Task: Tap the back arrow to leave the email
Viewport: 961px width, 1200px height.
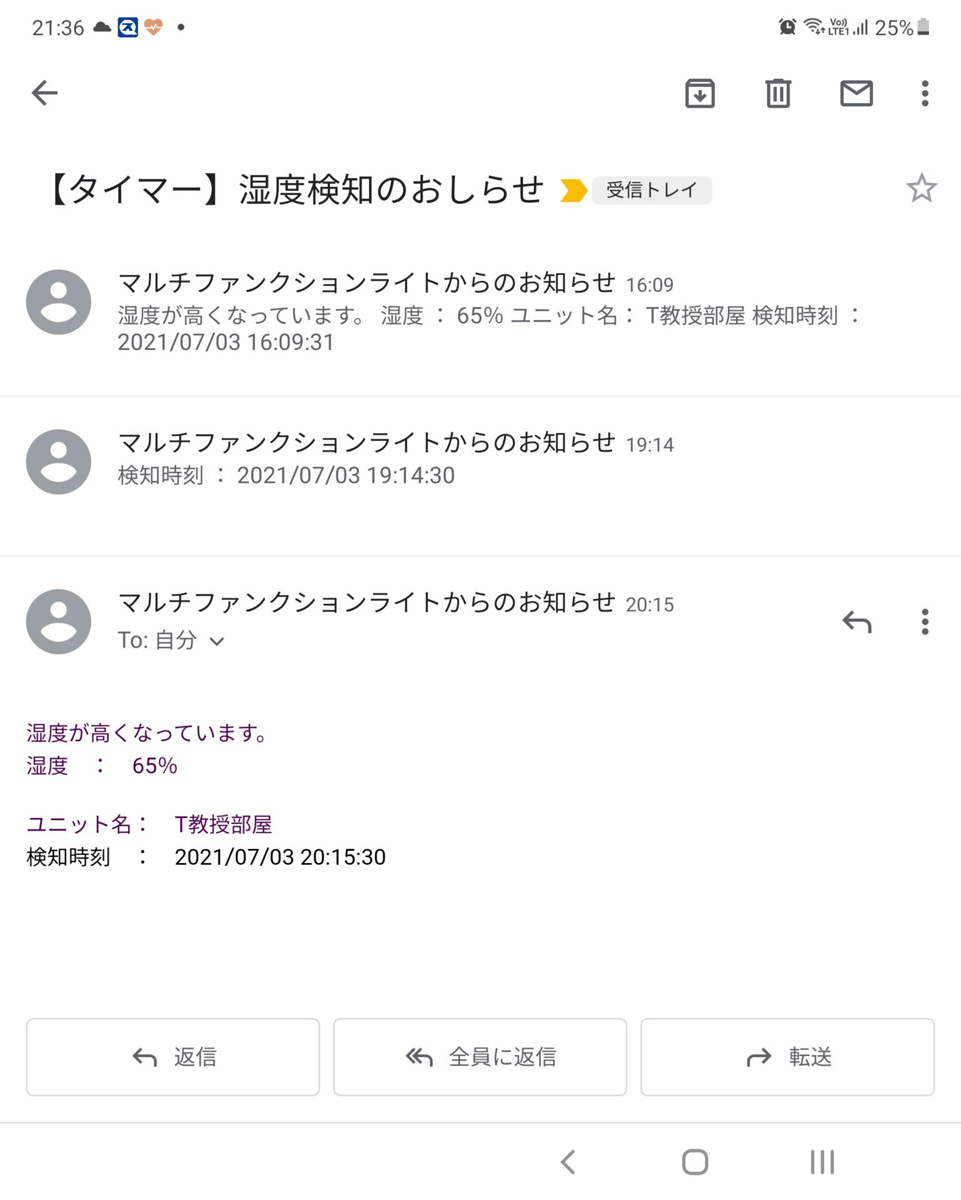Action: pyautogui.click(x=45, y=93)
